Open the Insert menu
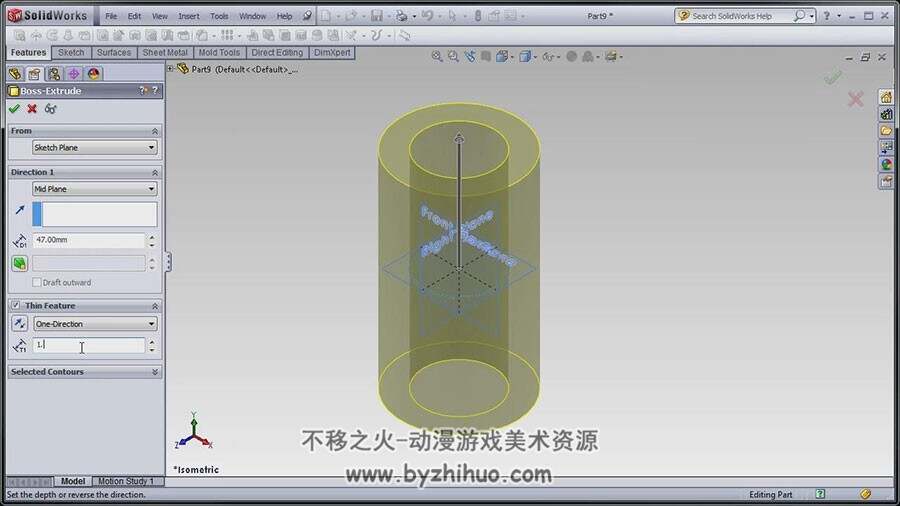 click(x=189, y=16)
